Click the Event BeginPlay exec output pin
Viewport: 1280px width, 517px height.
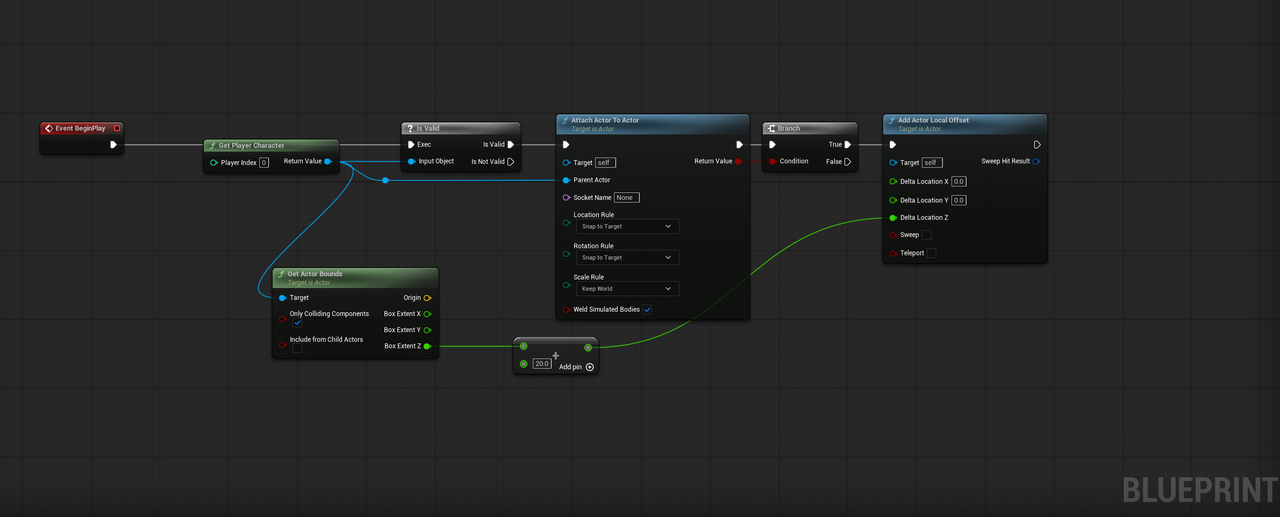pos(113,144)
